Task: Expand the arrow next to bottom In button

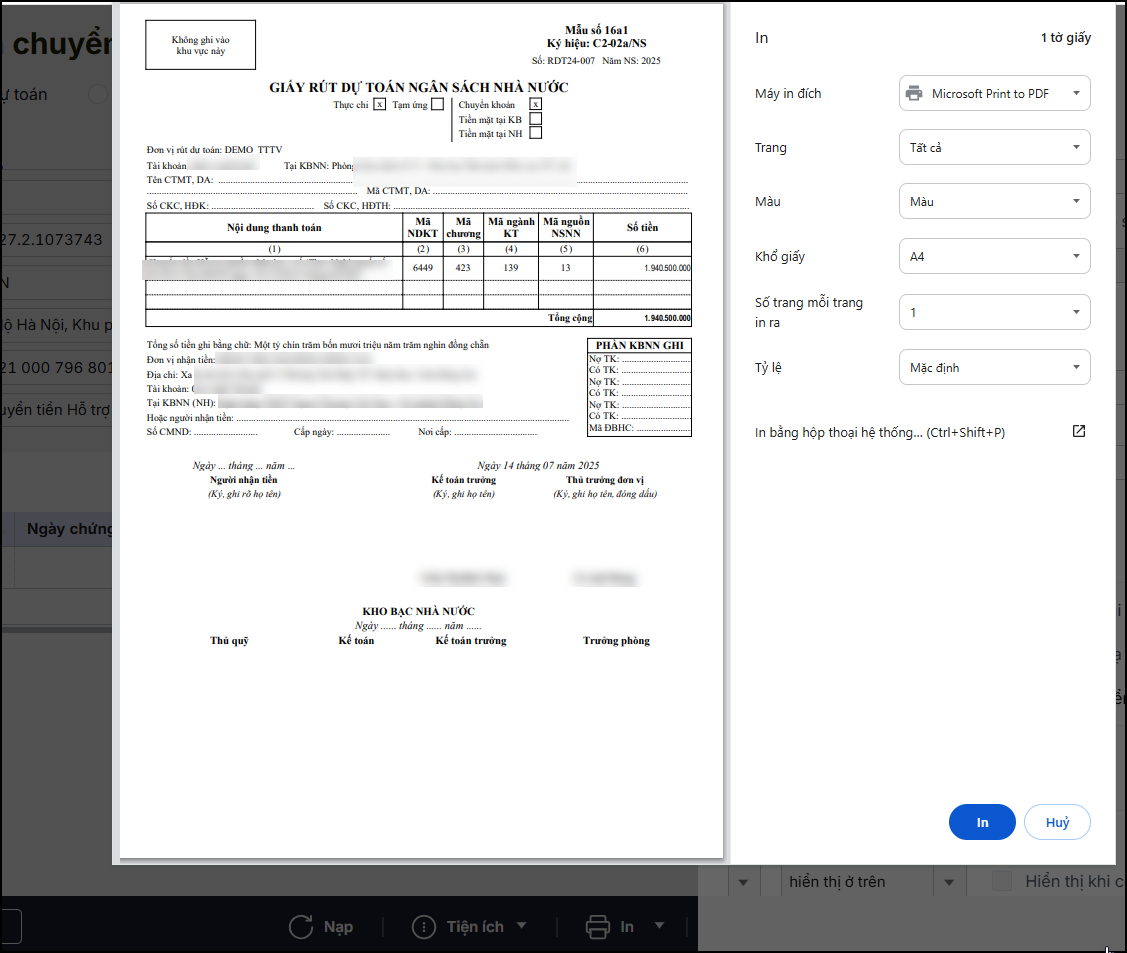Action: tap(660, 926)
